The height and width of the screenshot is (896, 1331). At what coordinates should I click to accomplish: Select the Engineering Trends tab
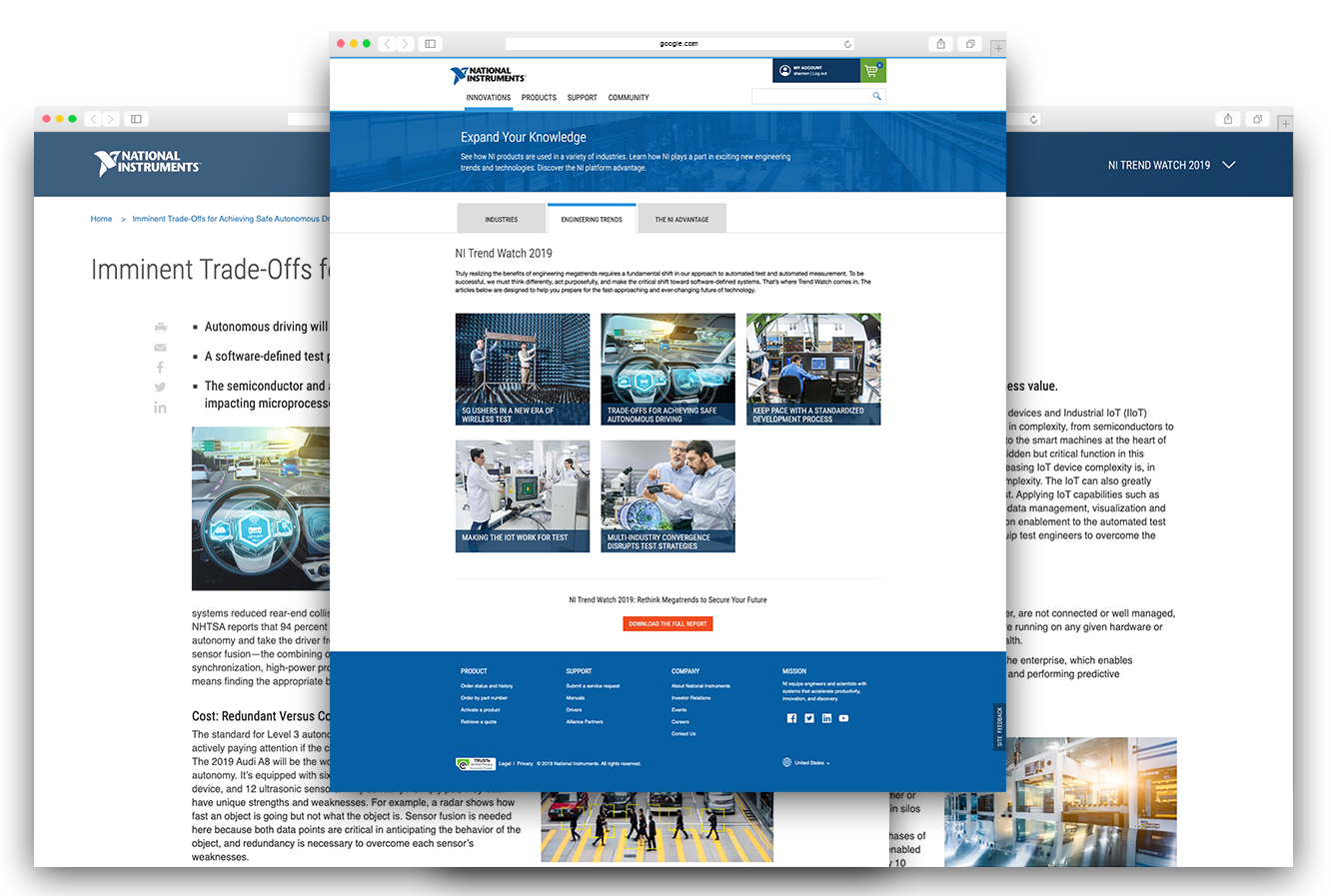click(x=592, y=219)
